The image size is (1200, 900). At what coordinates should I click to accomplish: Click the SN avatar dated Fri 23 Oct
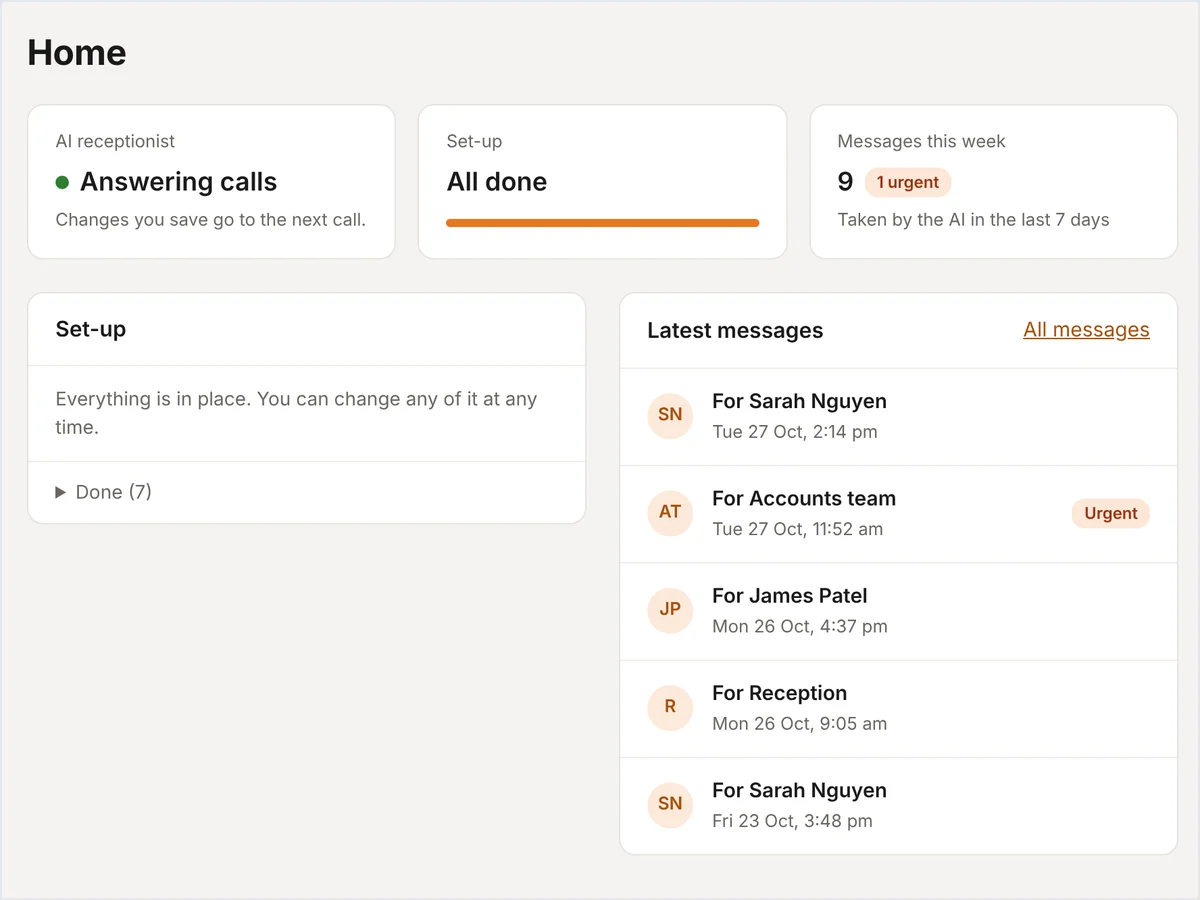point(670,803)
